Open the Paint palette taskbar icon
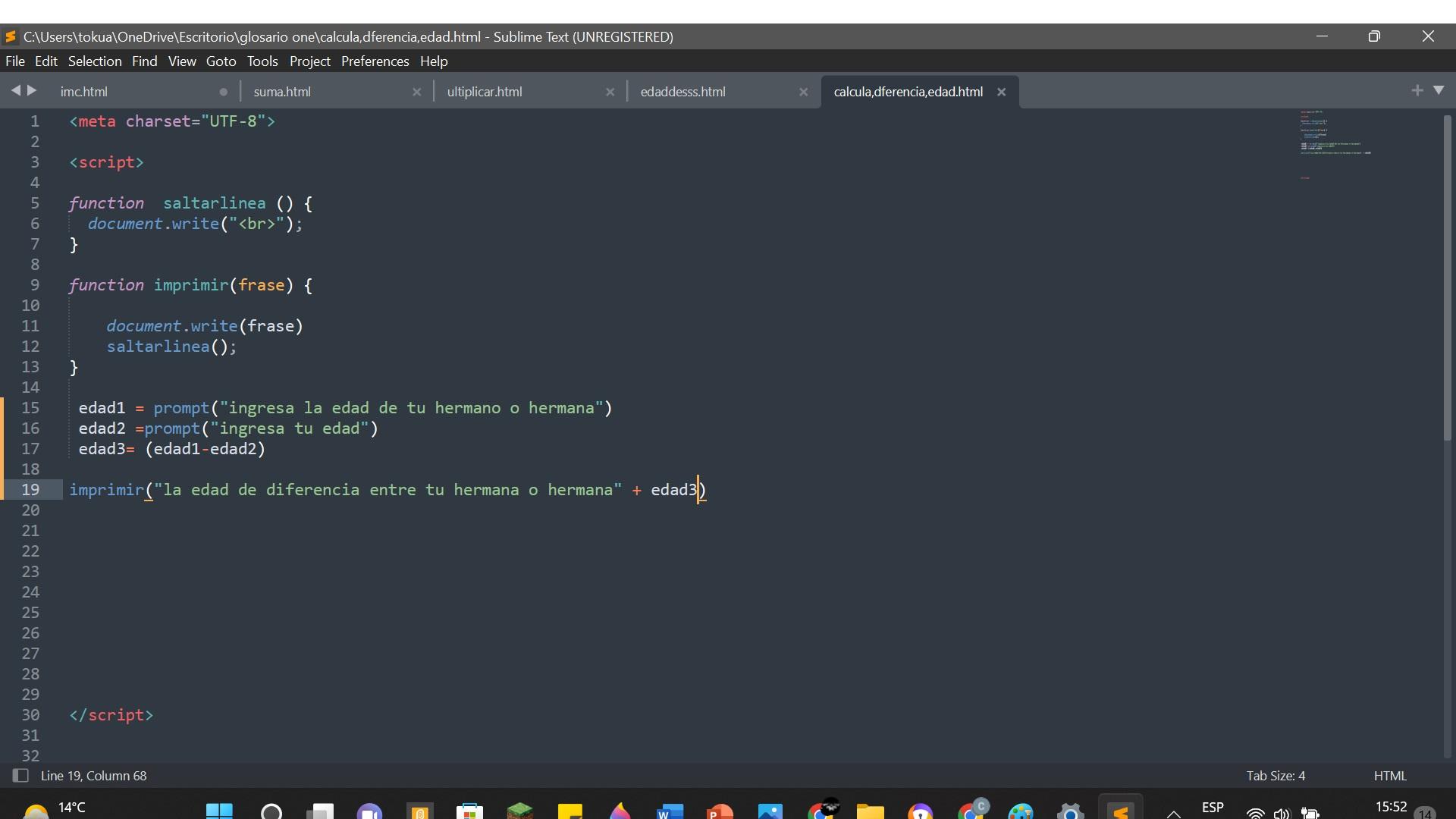This screenshot has width=1456, height=819. tap(1021, 811)
